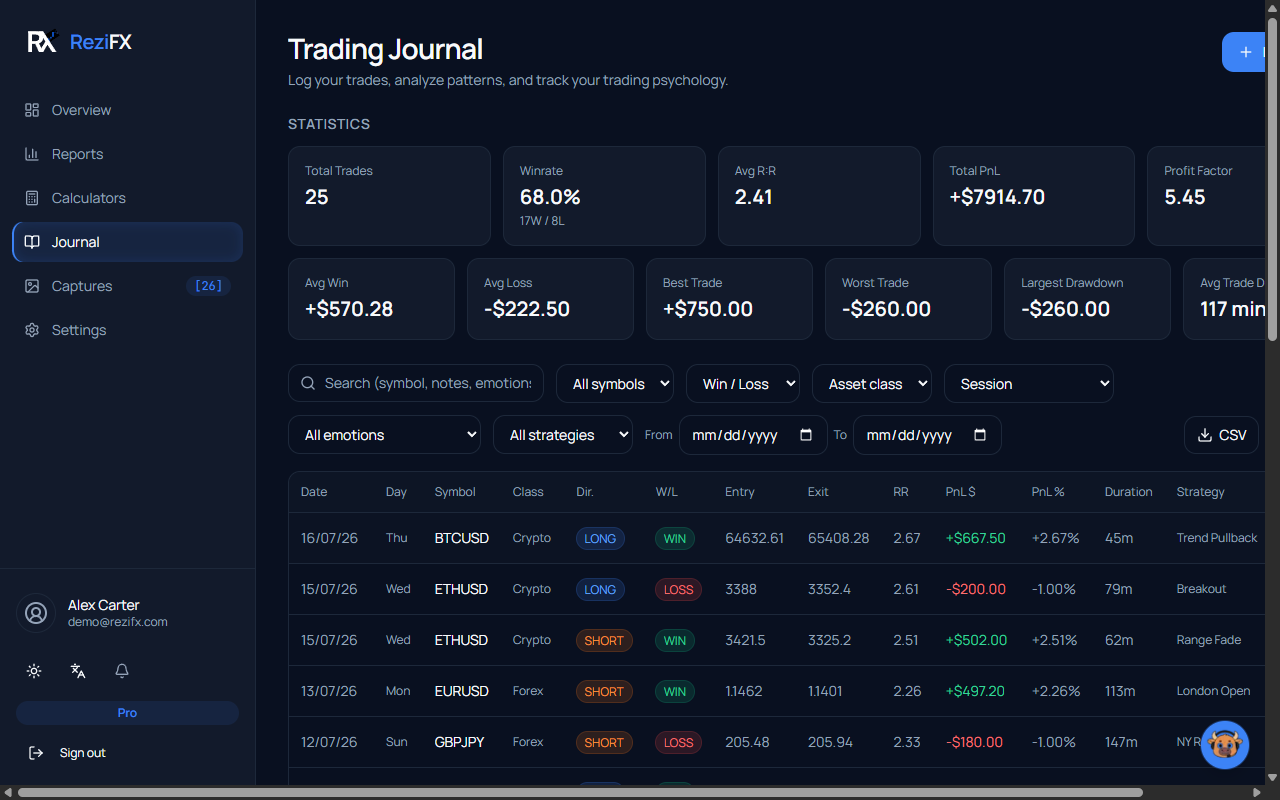Open the To date calendar picker icon

point(980,435)
